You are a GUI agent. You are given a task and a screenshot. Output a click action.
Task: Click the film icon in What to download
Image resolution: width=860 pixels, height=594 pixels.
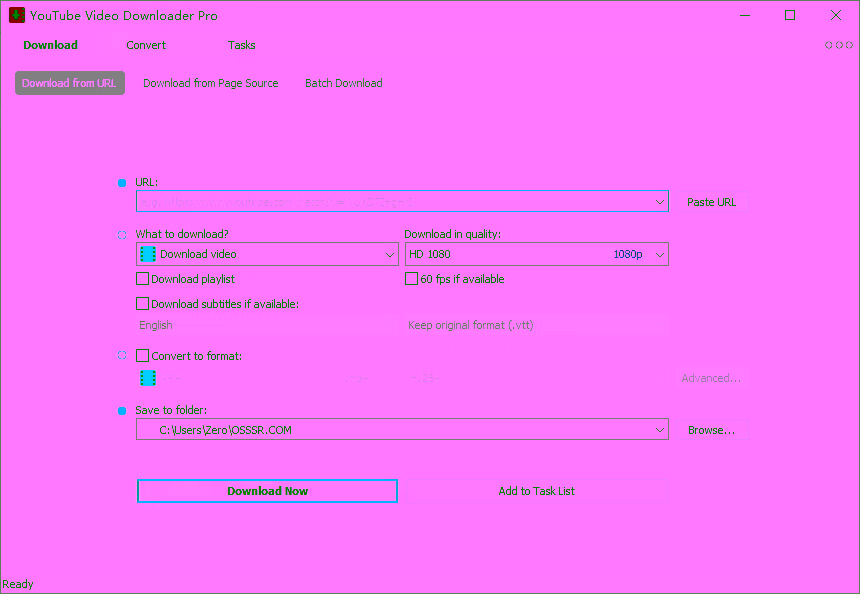148,254
